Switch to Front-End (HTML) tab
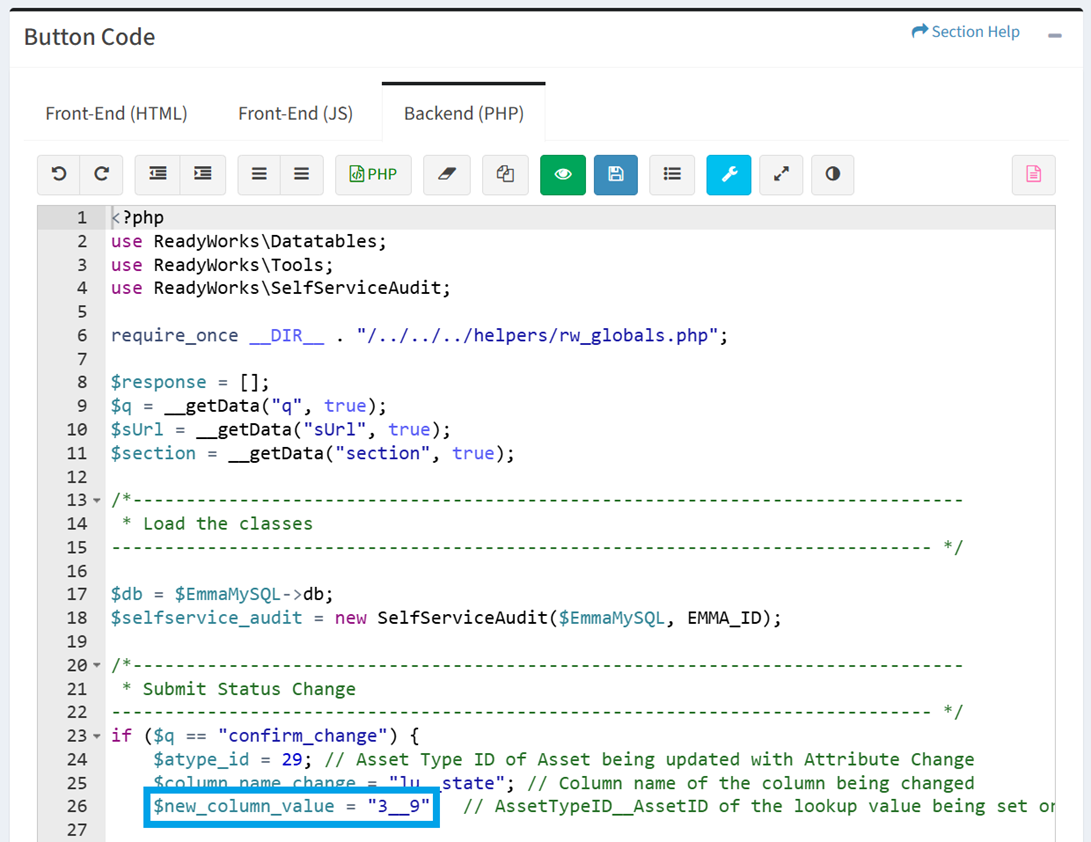This screenshot has width=1091, height=842. (116, 113)
